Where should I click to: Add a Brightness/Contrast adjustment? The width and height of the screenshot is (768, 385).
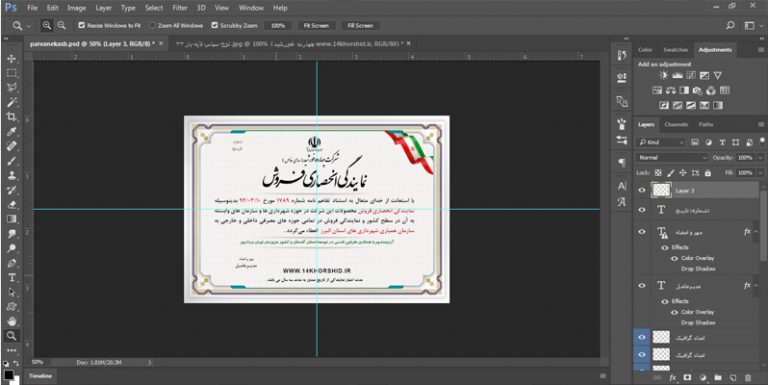pyautogui.click(x=663, y=75)
